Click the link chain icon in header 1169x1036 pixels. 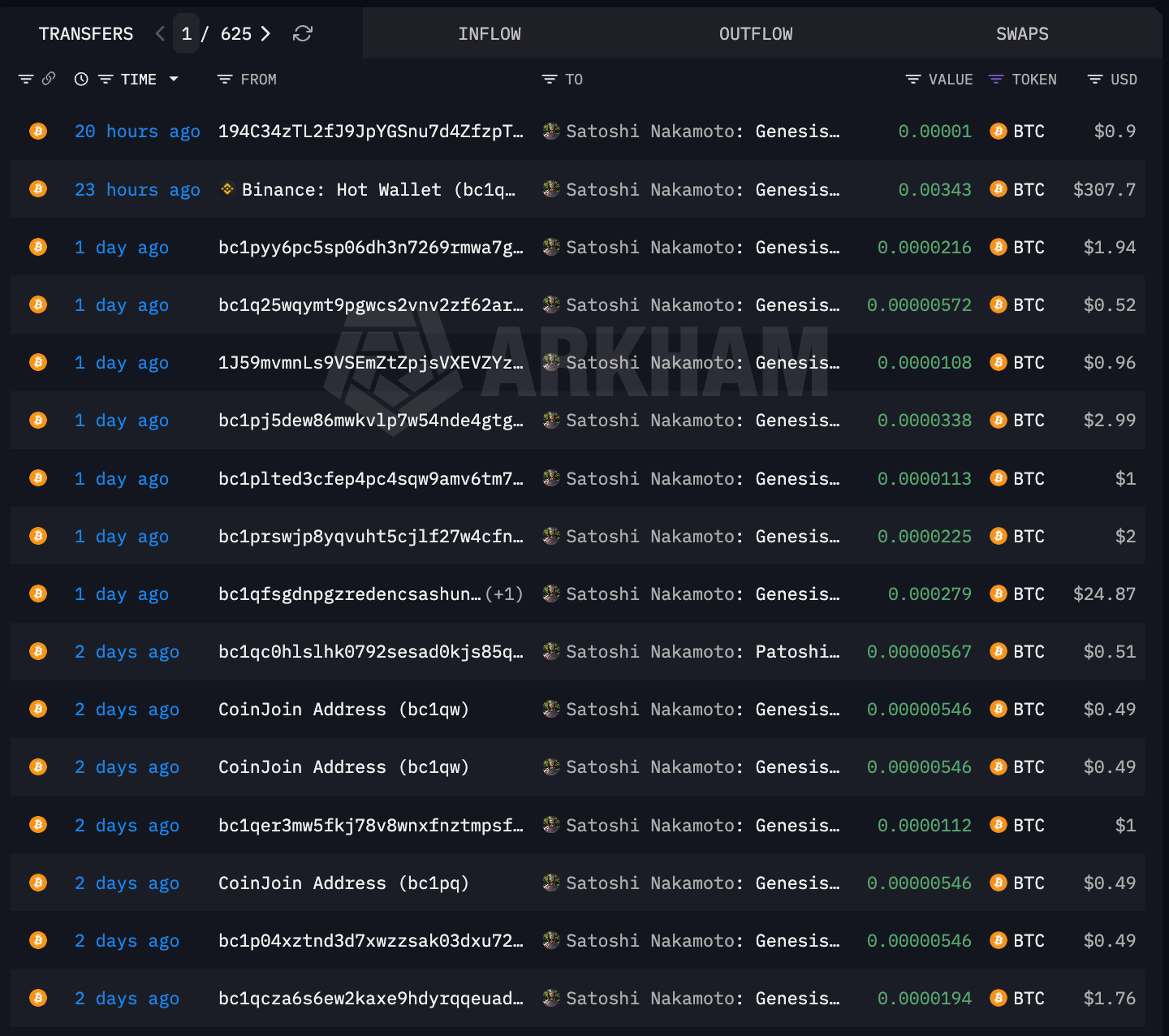coord(49,79)
